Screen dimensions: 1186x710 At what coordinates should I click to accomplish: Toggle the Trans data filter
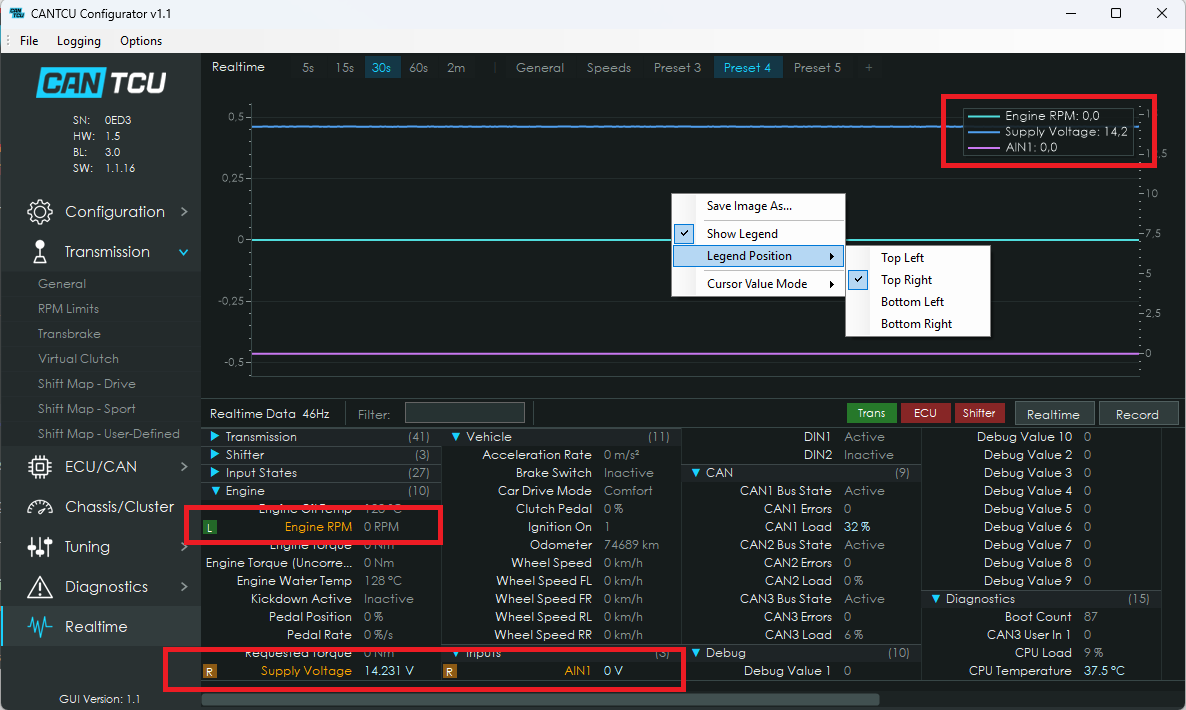pyautogui.click(x=871, y=413)
